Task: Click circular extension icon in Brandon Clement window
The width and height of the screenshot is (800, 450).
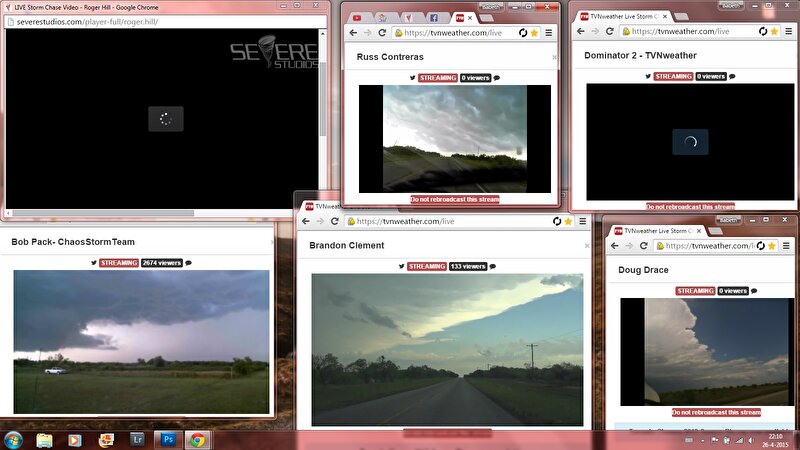Action: [x=557, y=221]
